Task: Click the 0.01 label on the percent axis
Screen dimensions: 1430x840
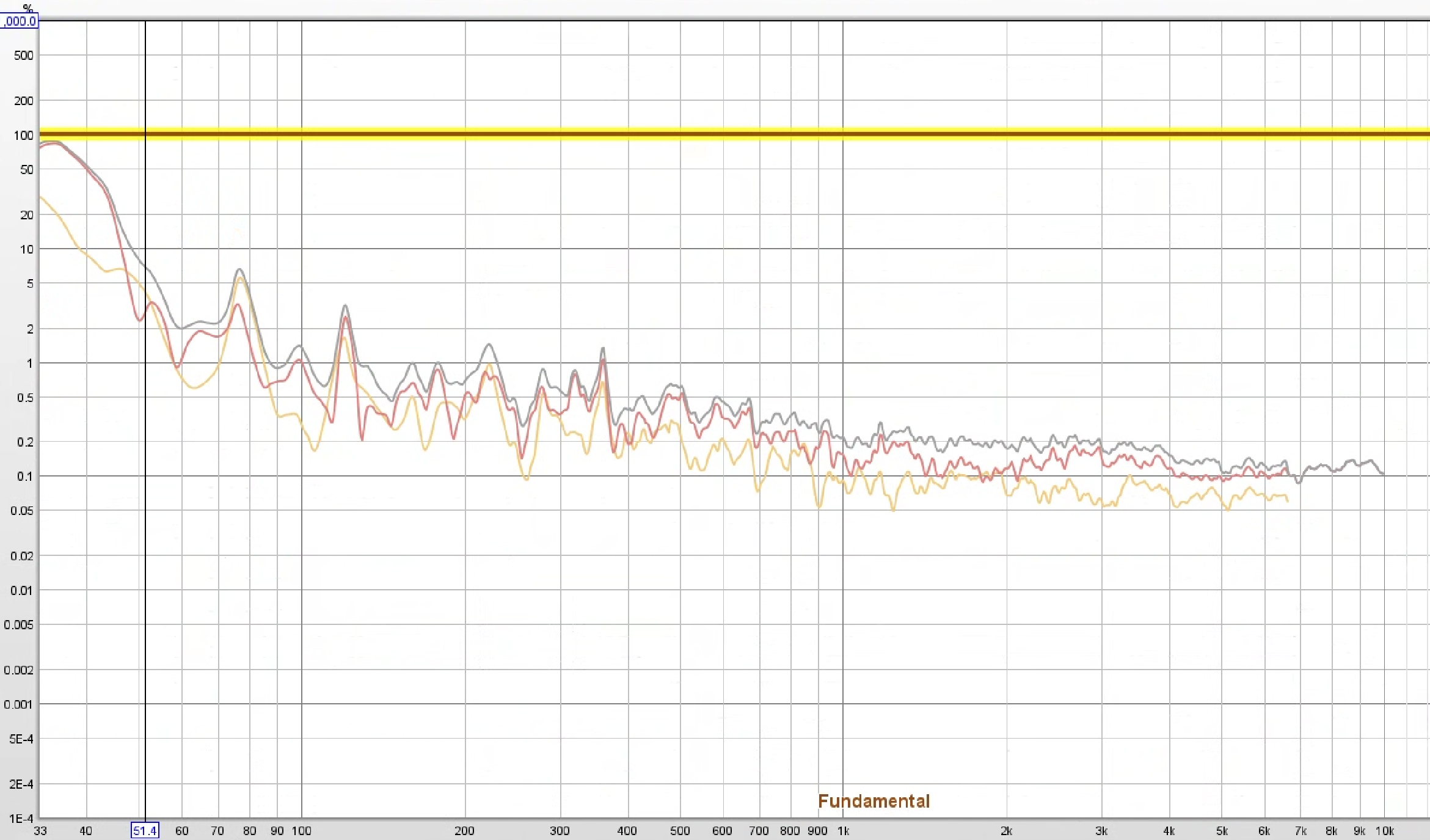Action: pyautogui.click(x=21, y=590)
